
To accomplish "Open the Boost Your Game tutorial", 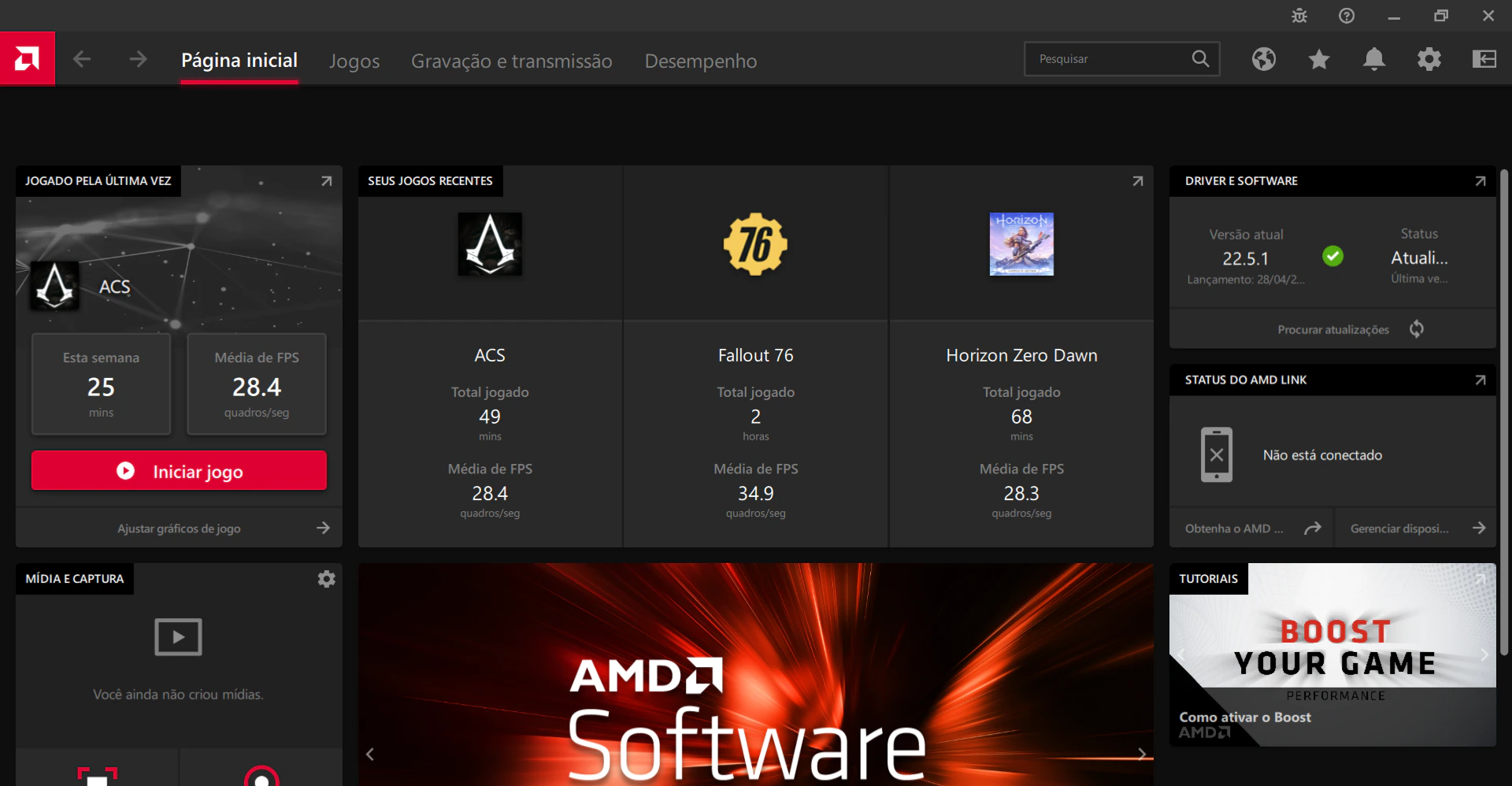I will click(x=1332, y=655).
